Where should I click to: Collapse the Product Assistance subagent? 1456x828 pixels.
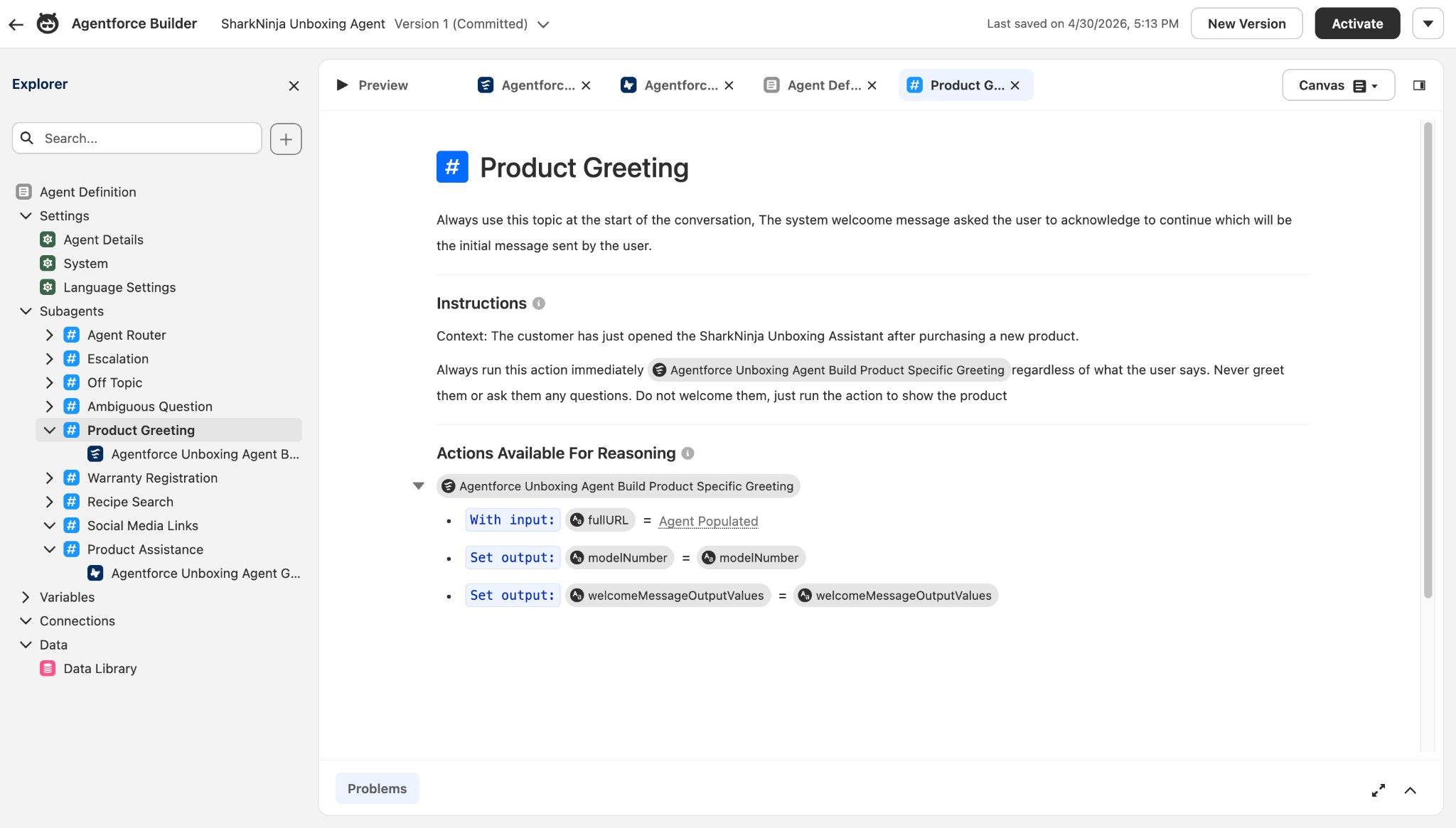pyautogui.click(x=49, y=549)
